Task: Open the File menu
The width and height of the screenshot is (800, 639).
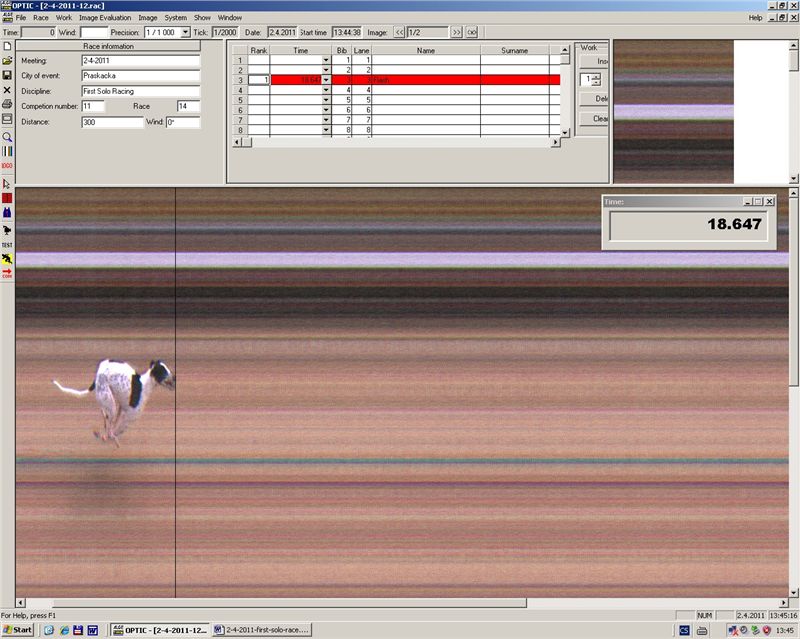Action: (x=21, y=18)
